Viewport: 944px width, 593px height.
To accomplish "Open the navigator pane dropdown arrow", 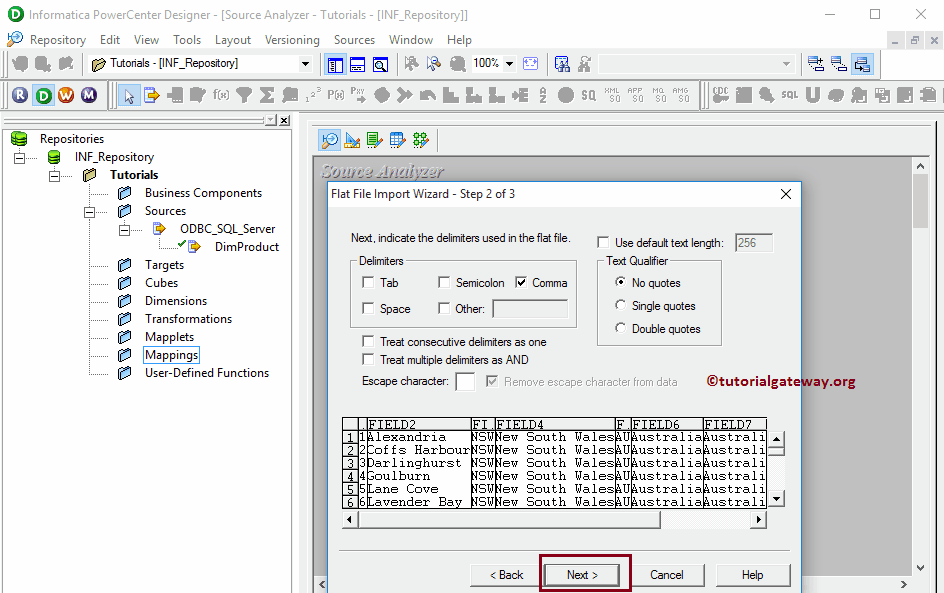I will tap(272, 120).
